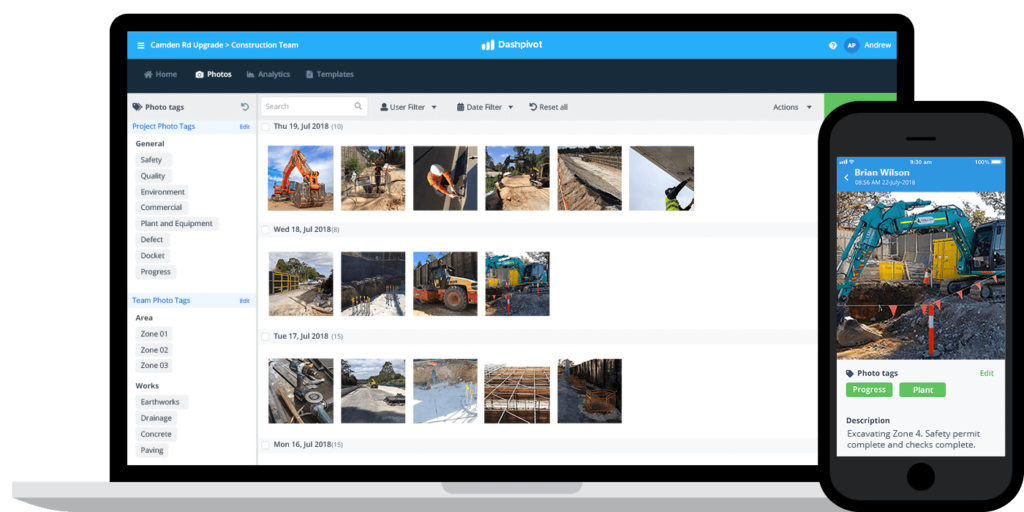Open the hamburger menu in top bar
Screen dimensions: 1024x512
pos(140,45)
